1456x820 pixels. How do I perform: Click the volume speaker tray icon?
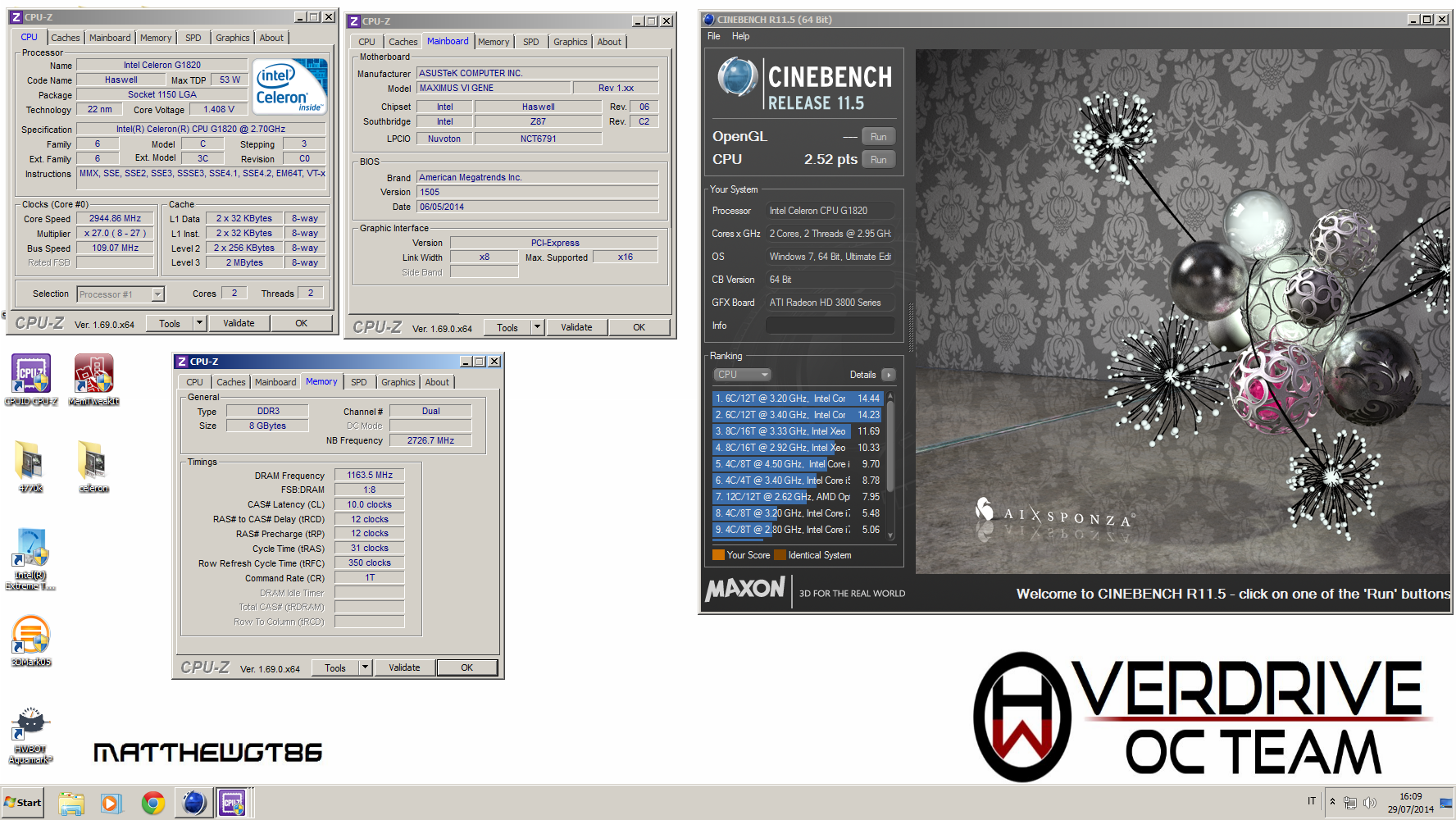point(1369,803)
